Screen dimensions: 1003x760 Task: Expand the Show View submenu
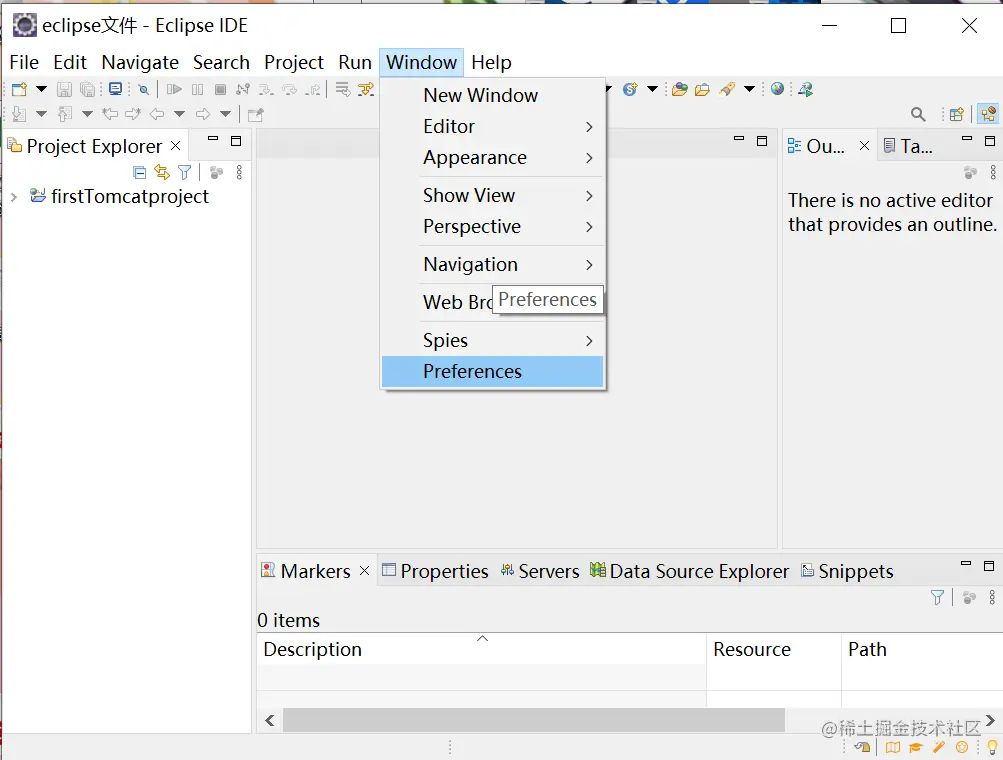[493, 195]
